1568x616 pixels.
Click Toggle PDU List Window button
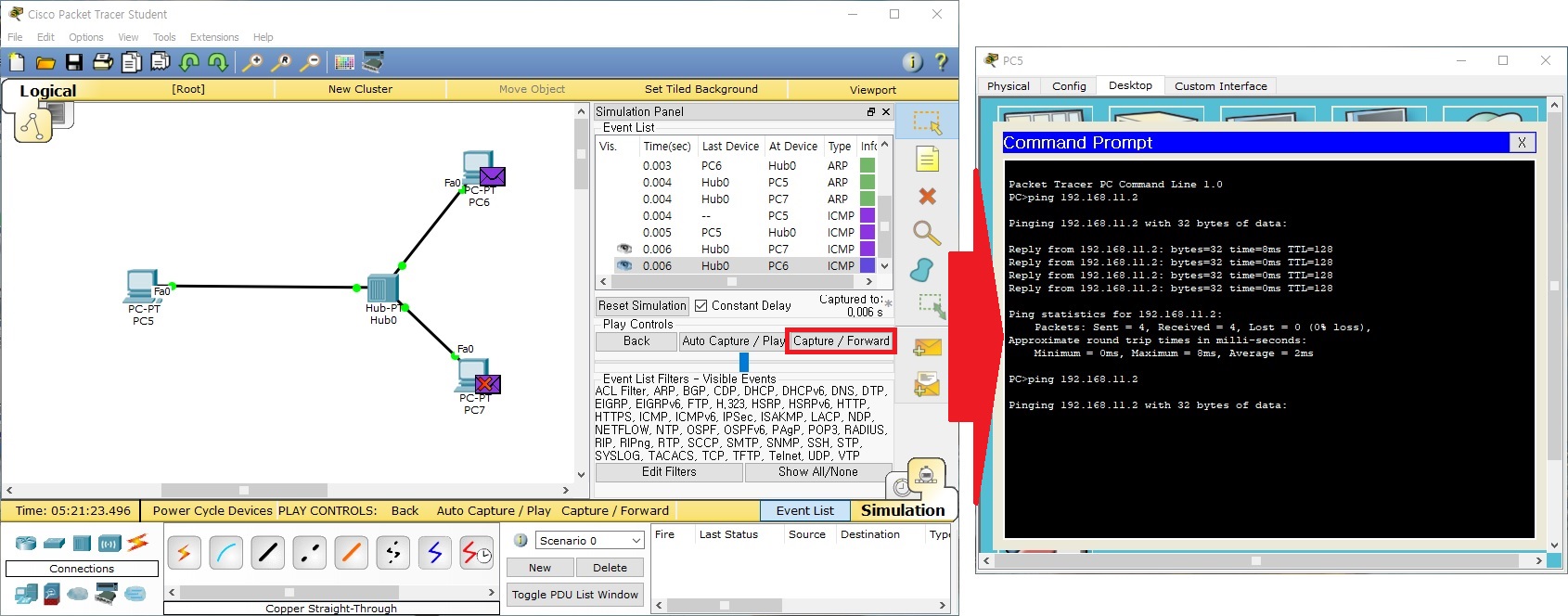[575, 595]
